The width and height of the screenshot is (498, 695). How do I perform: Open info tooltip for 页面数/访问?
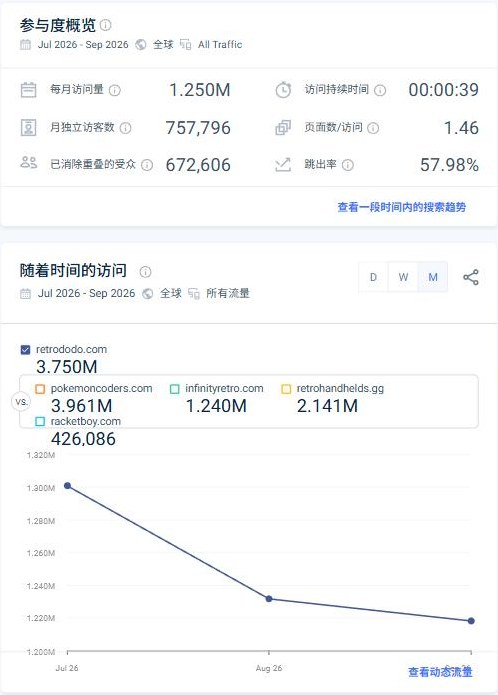[374, 128]
